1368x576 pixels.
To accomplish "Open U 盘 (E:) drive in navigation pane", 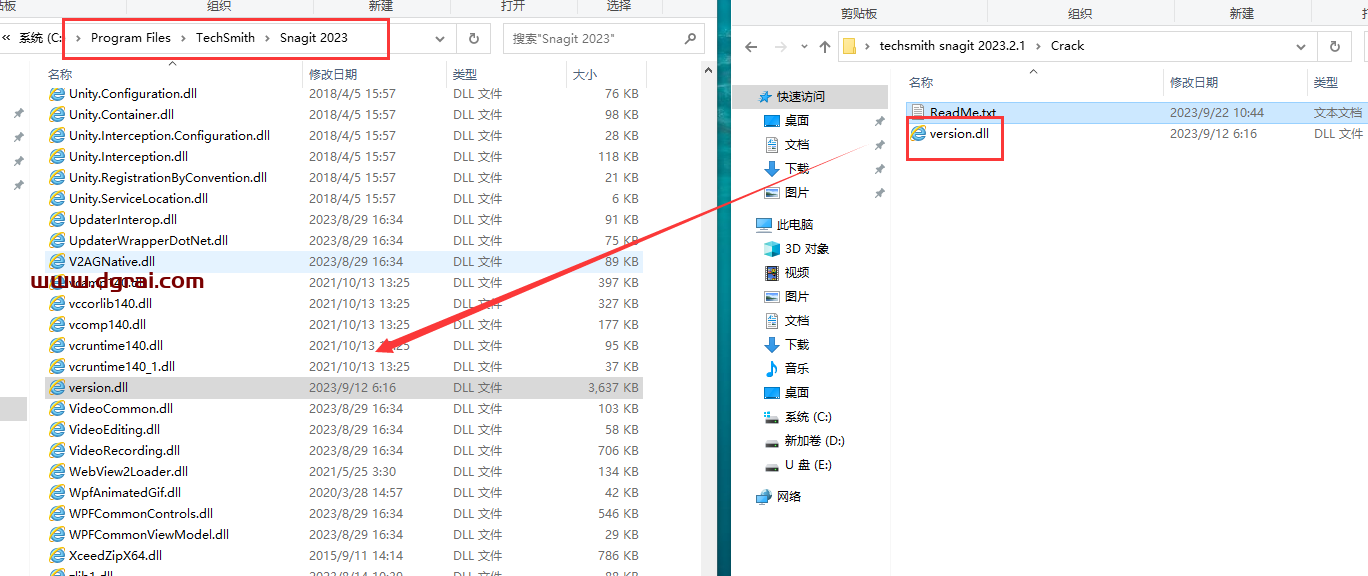I will pos(797,465).
